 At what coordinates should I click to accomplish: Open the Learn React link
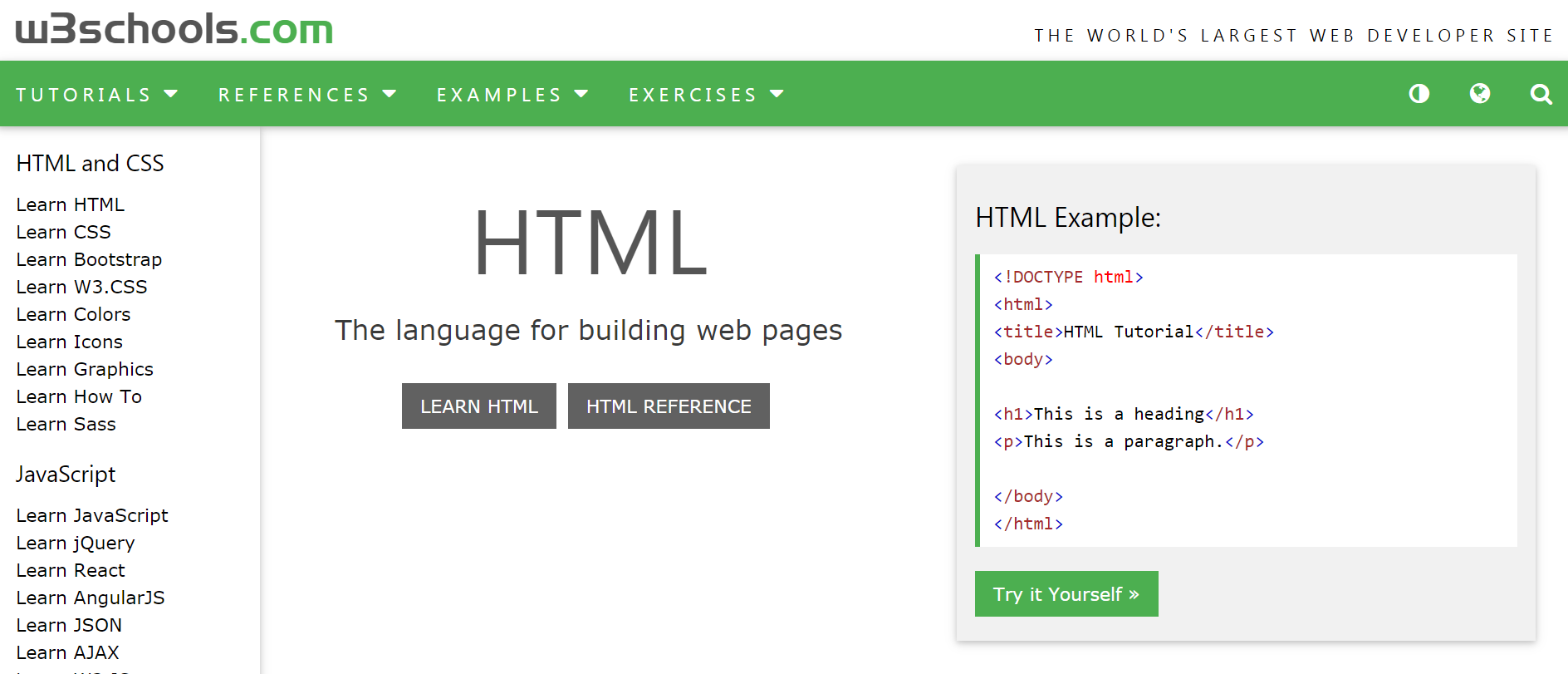pyautogui.click(x=71, y=570)
